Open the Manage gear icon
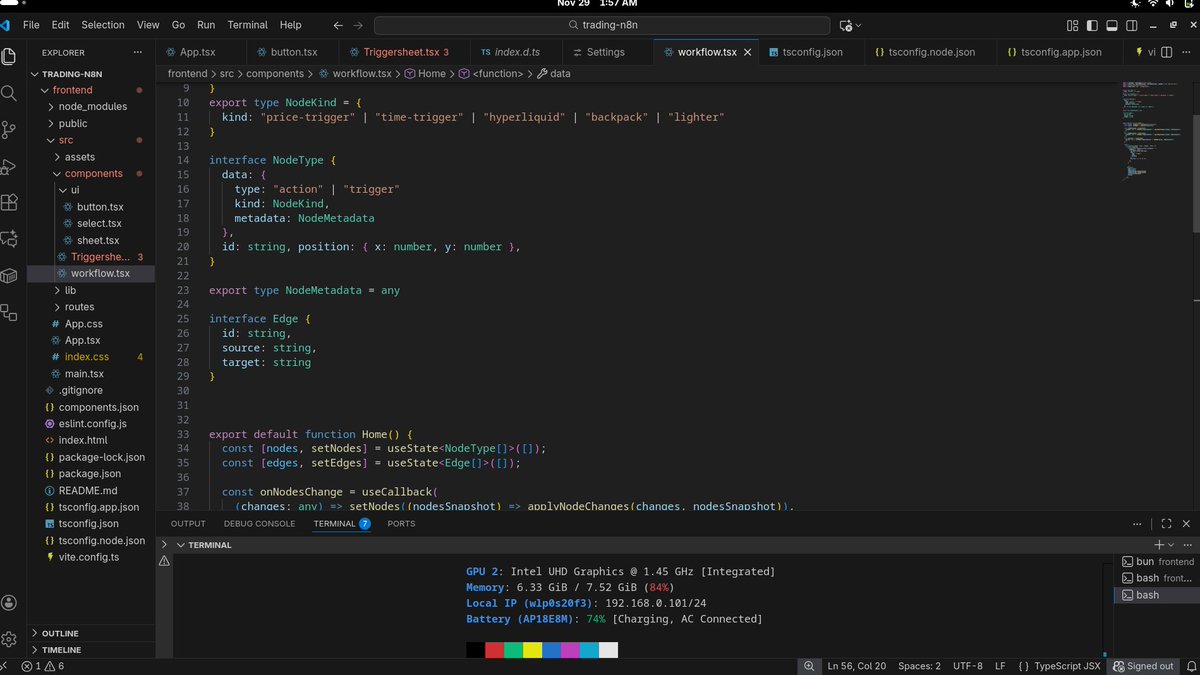Image resolution: width=1200 pixels, height=675 pixels. tap(9, 639)
